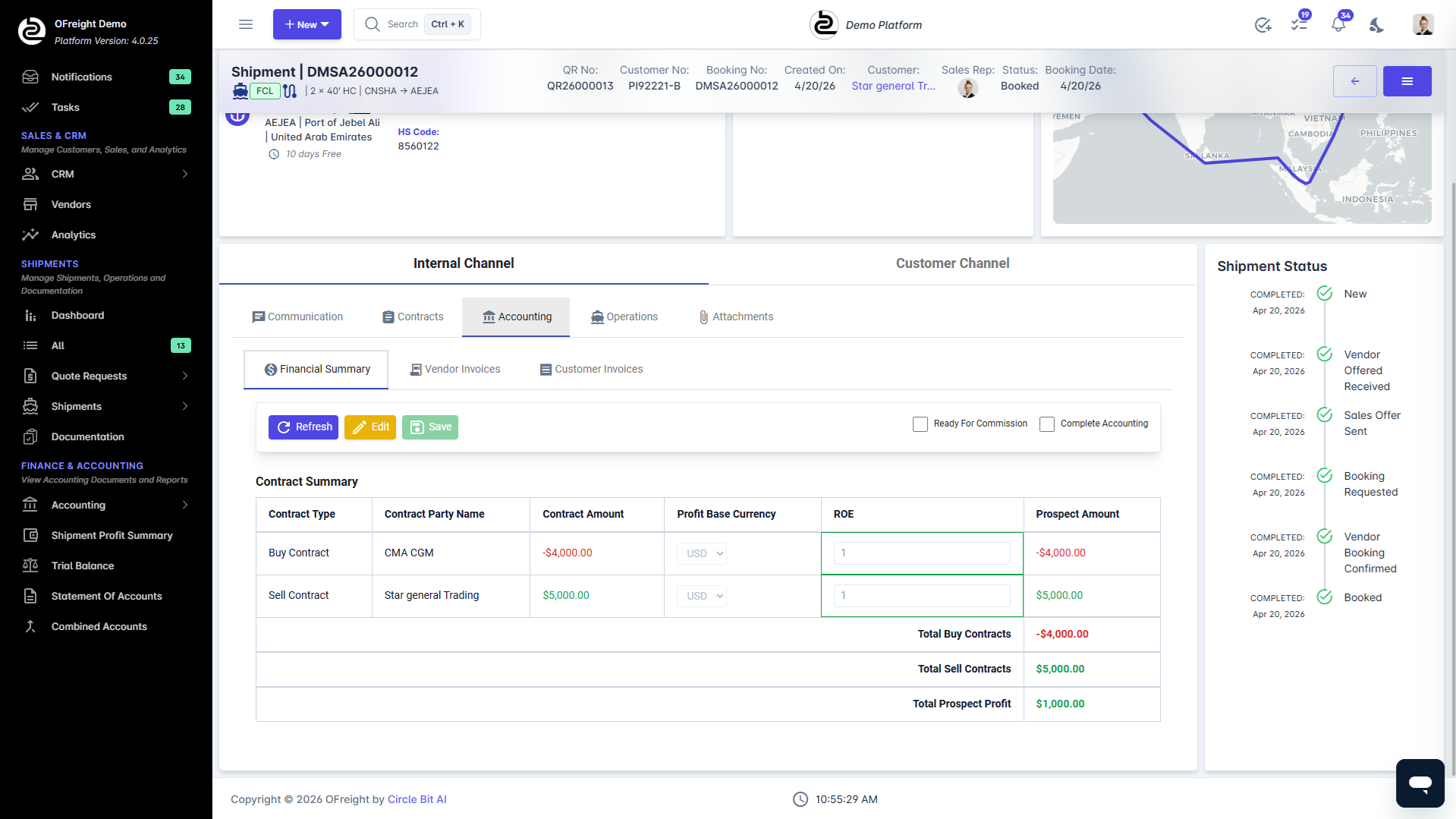
Task: Check Ready For Commission checkbox
Action: point(920,424)
